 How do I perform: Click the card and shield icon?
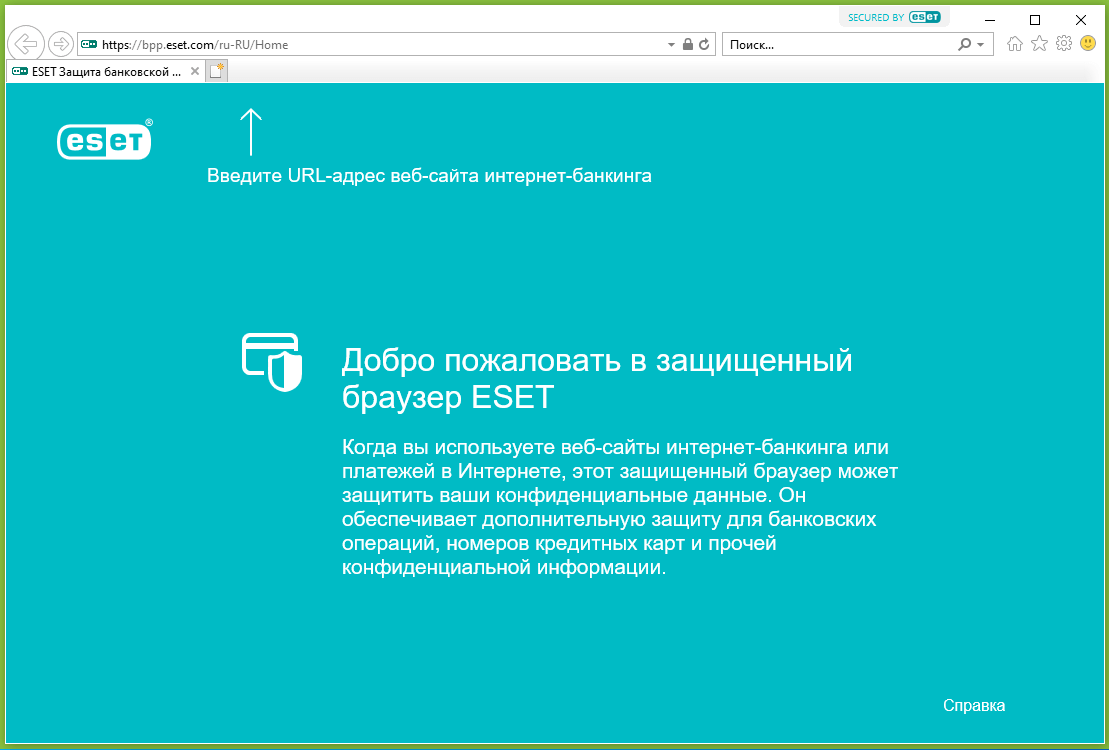272,362
